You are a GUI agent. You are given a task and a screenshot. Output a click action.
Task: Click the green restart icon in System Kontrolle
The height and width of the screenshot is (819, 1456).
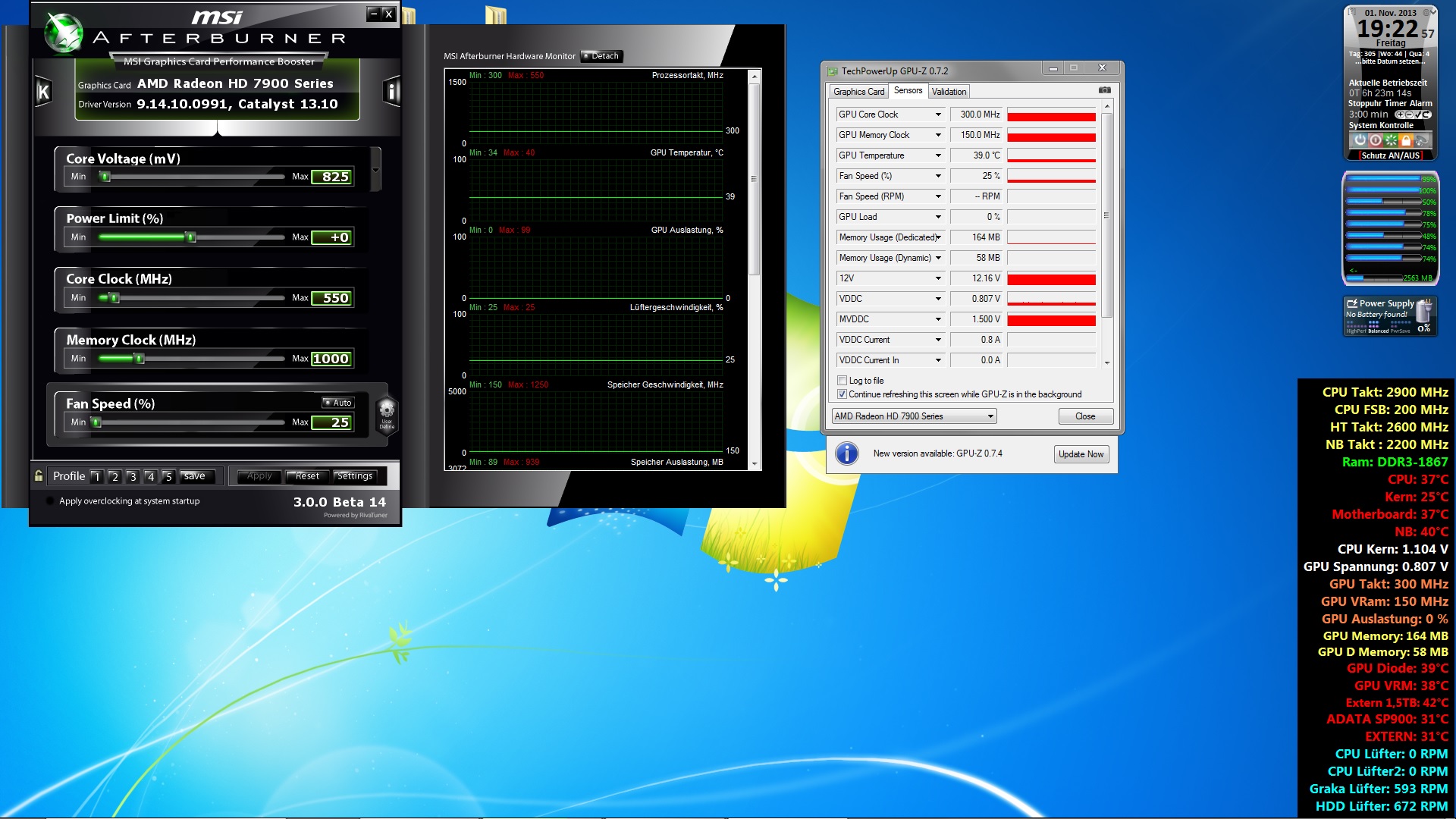point(1391,140)
